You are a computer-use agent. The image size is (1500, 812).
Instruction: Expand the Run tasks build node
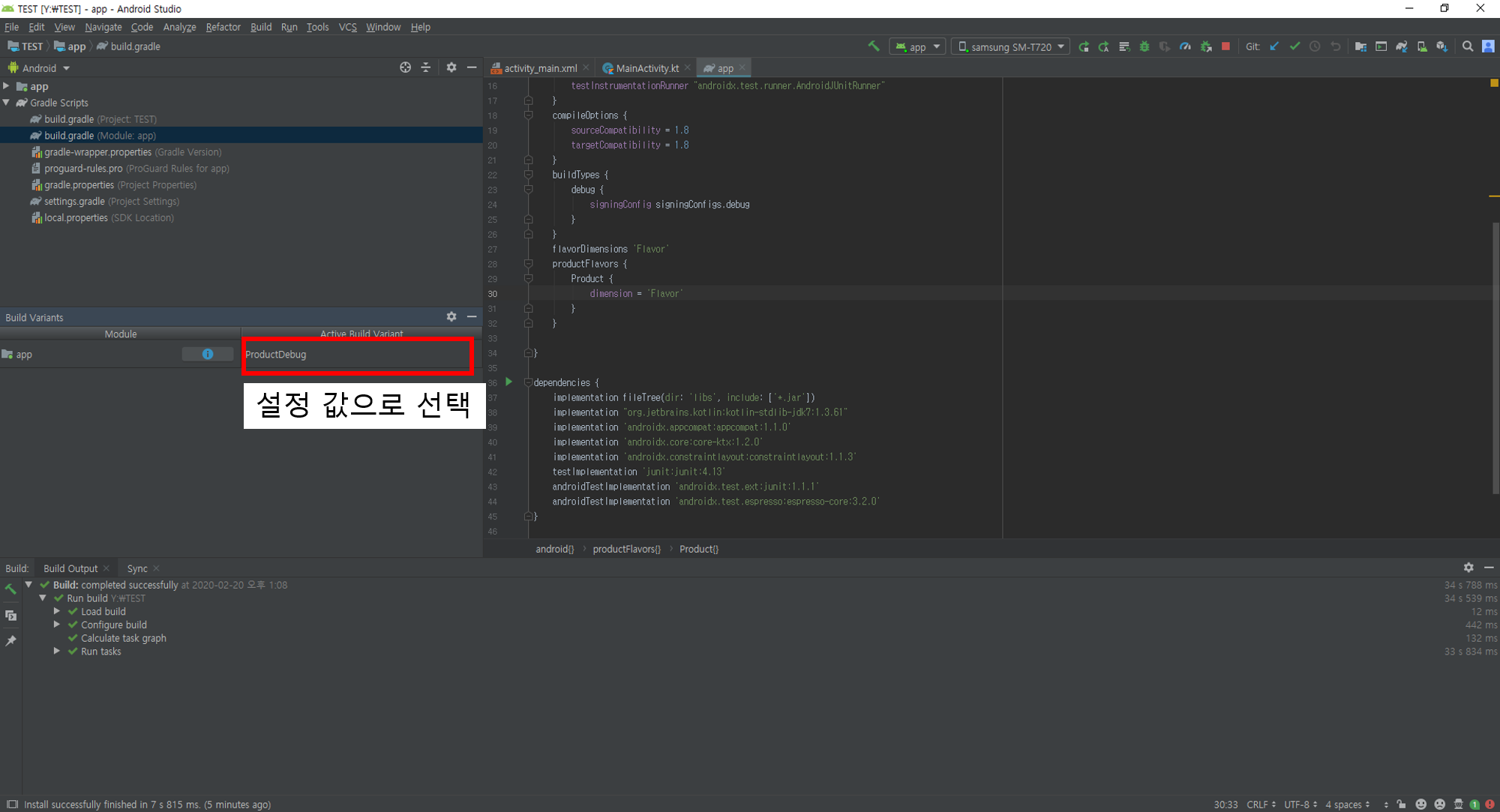click(x=57, y=652)
